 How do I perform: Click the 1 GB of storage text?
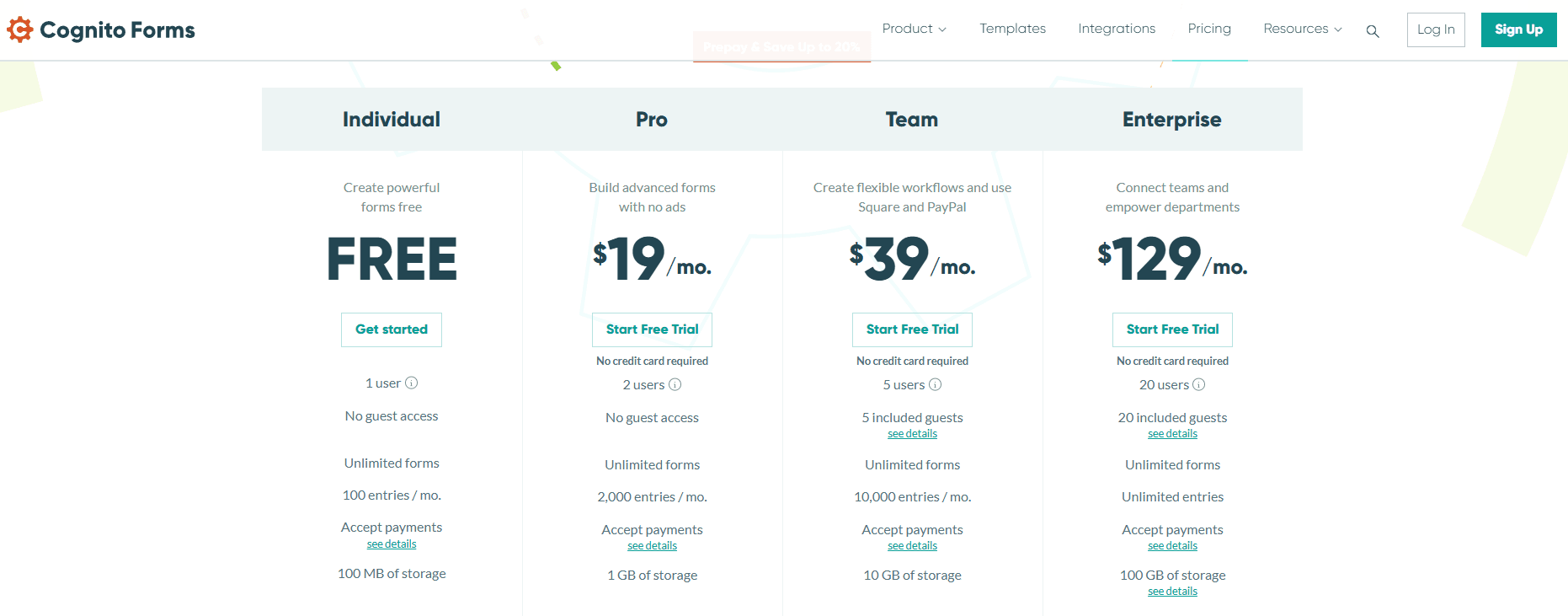point(653,576)
